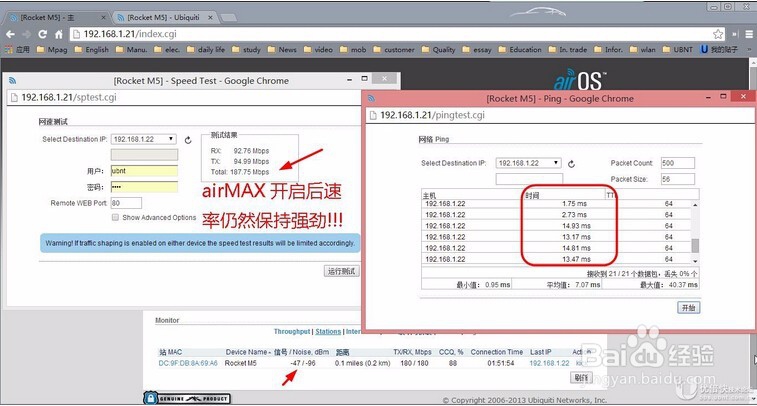Open the Chrome menu hamburger icon

(749, 34)
